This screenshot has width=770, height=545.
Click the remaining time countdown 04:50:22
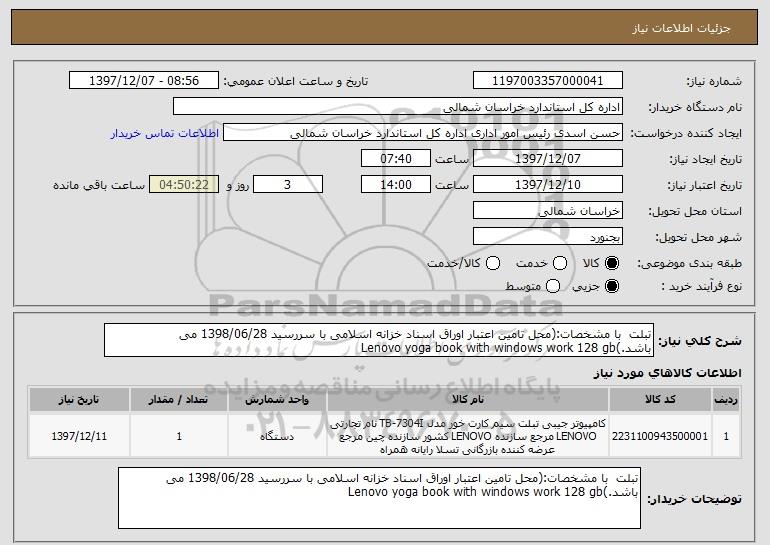pos(184,185)
